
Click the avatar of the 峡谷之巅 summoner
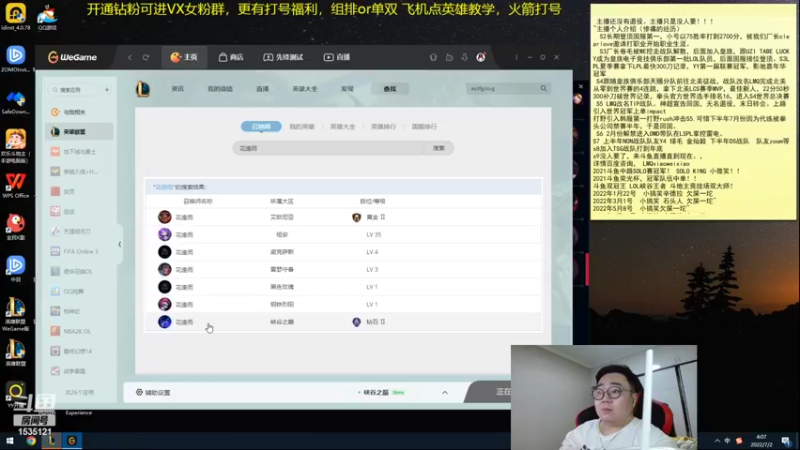[164, 321]
